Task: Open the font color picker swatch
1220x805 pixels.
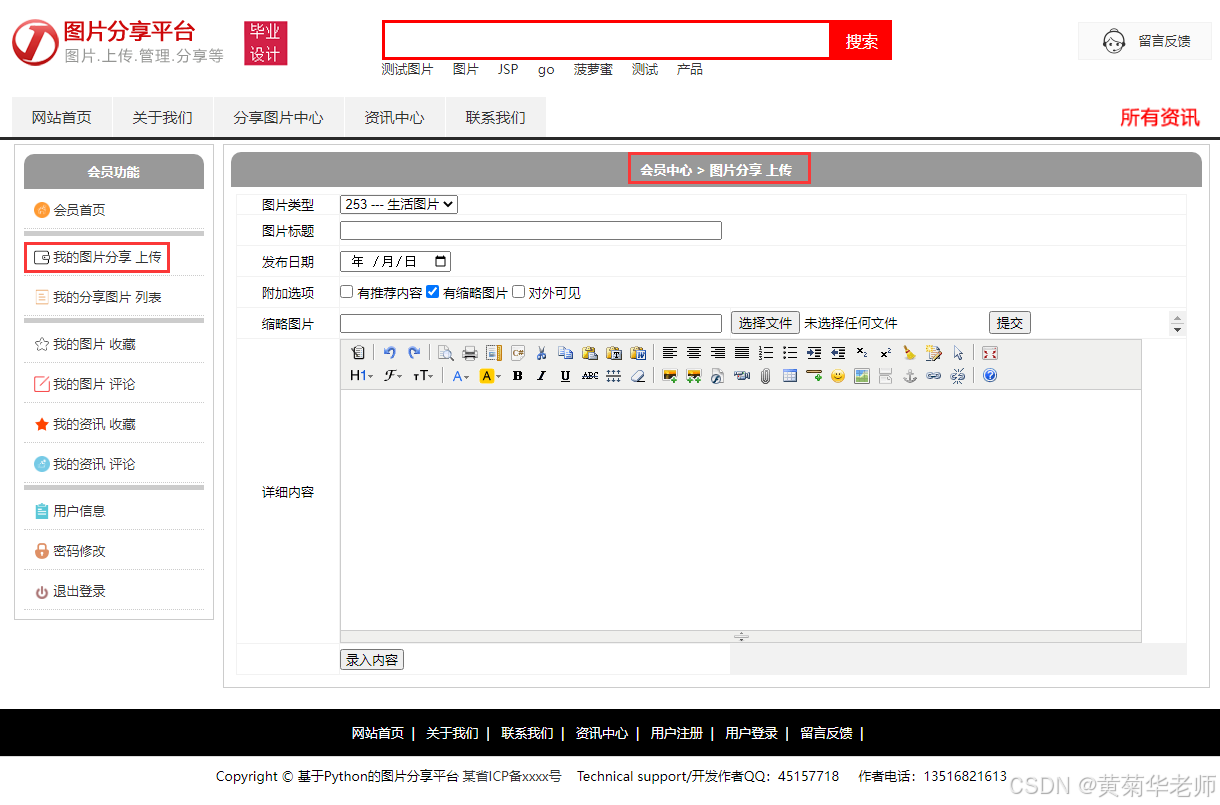Action: (459, 375)
